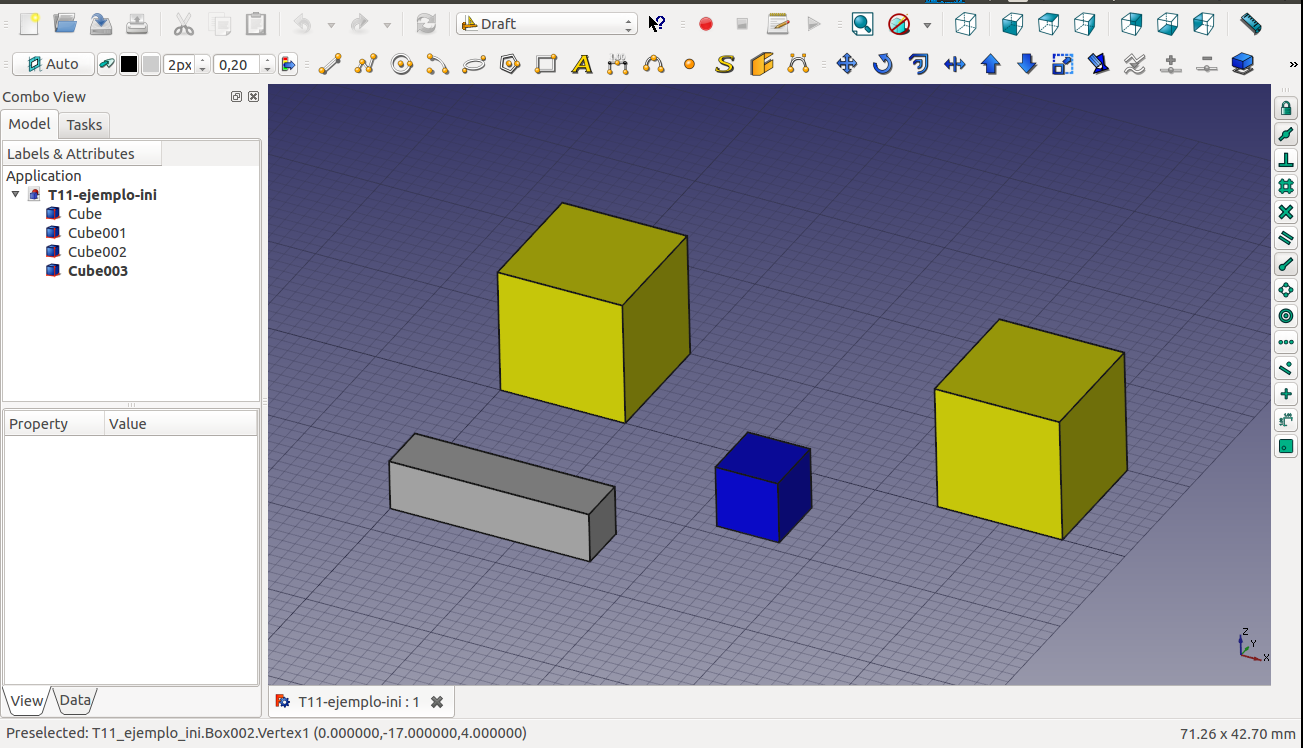Click the Auto working plane button
The height and width of the screenshot is (748, 1303).
coord(53,65)
